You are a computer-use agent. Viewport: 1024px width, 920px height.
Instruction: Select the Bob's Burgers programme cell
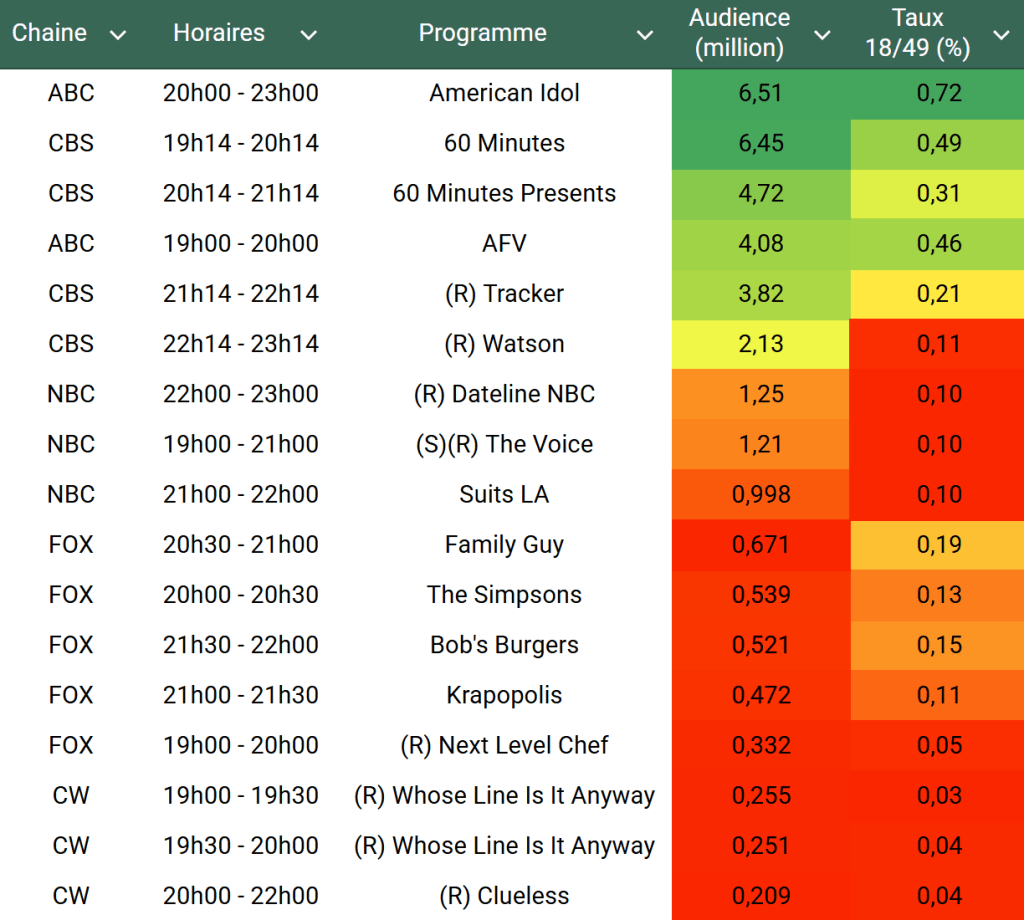tap(504, 645)
